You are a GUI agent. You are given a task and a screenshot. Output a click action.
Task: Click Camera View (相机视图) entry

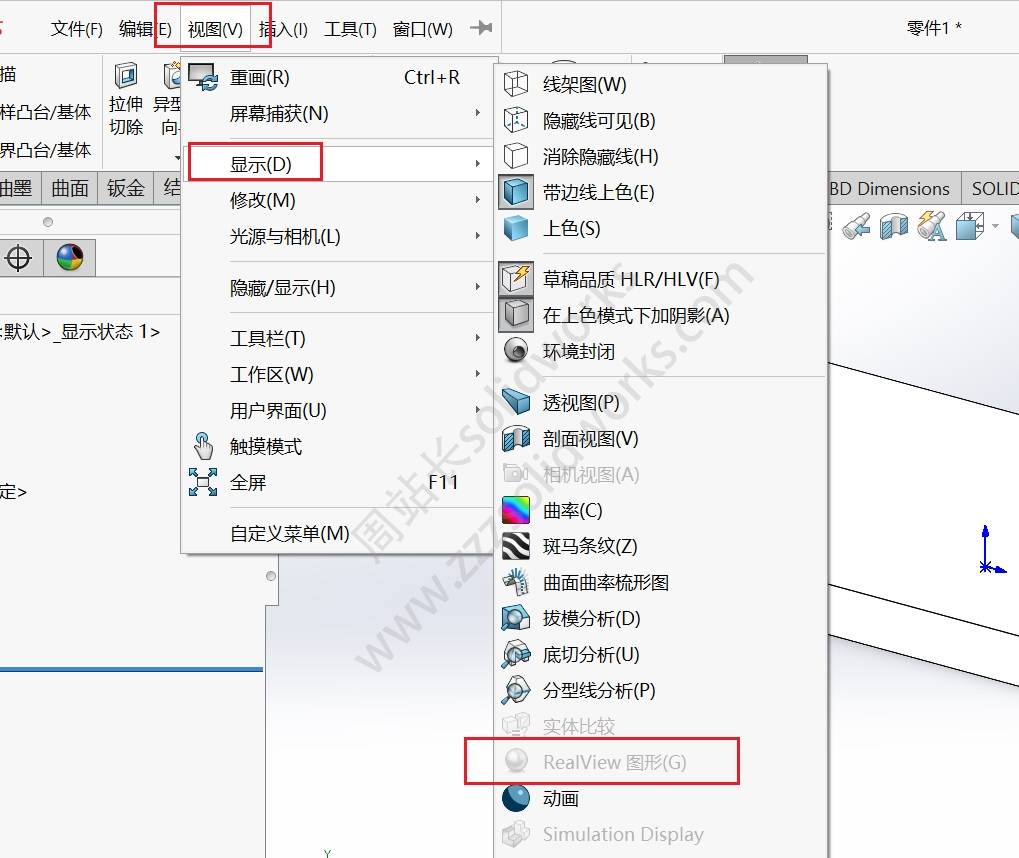tap(660, 474)
